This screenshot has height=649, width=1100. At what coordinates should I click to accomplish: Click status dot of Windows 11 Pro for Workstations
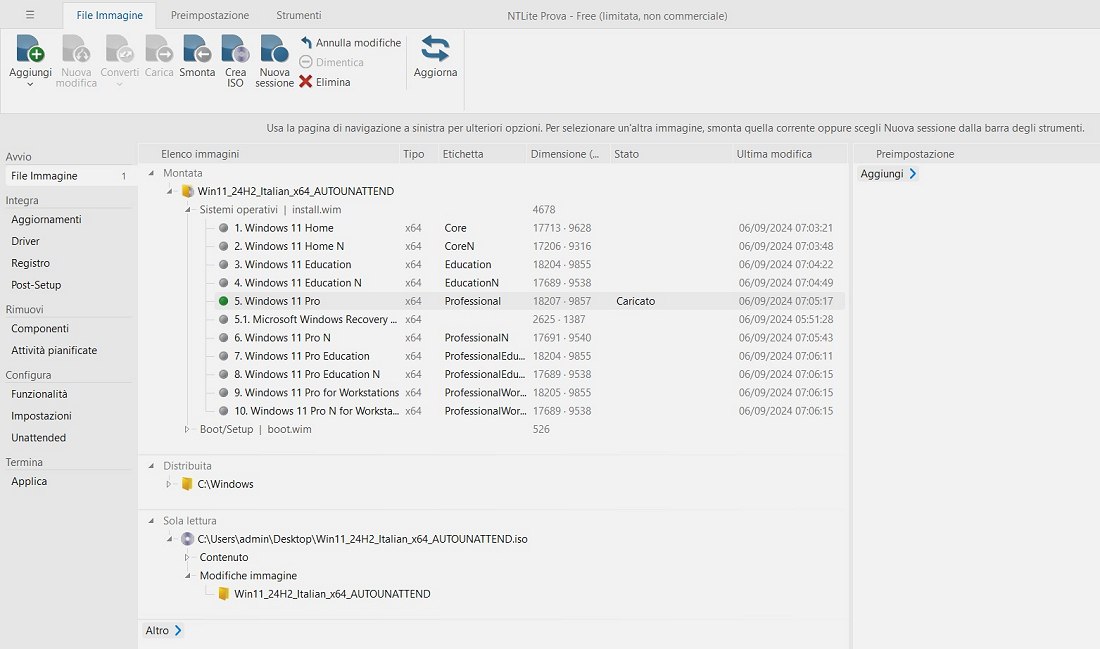pyautogui.click(x=224, y=392)
